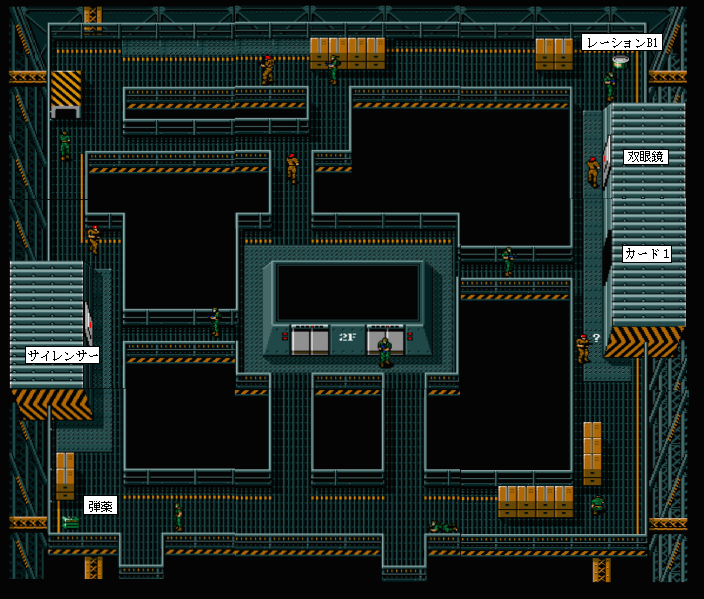The height and width of the screenshot is (599, 704).
Task: Click the question mark beside the guard
Action: coord(597,338)
